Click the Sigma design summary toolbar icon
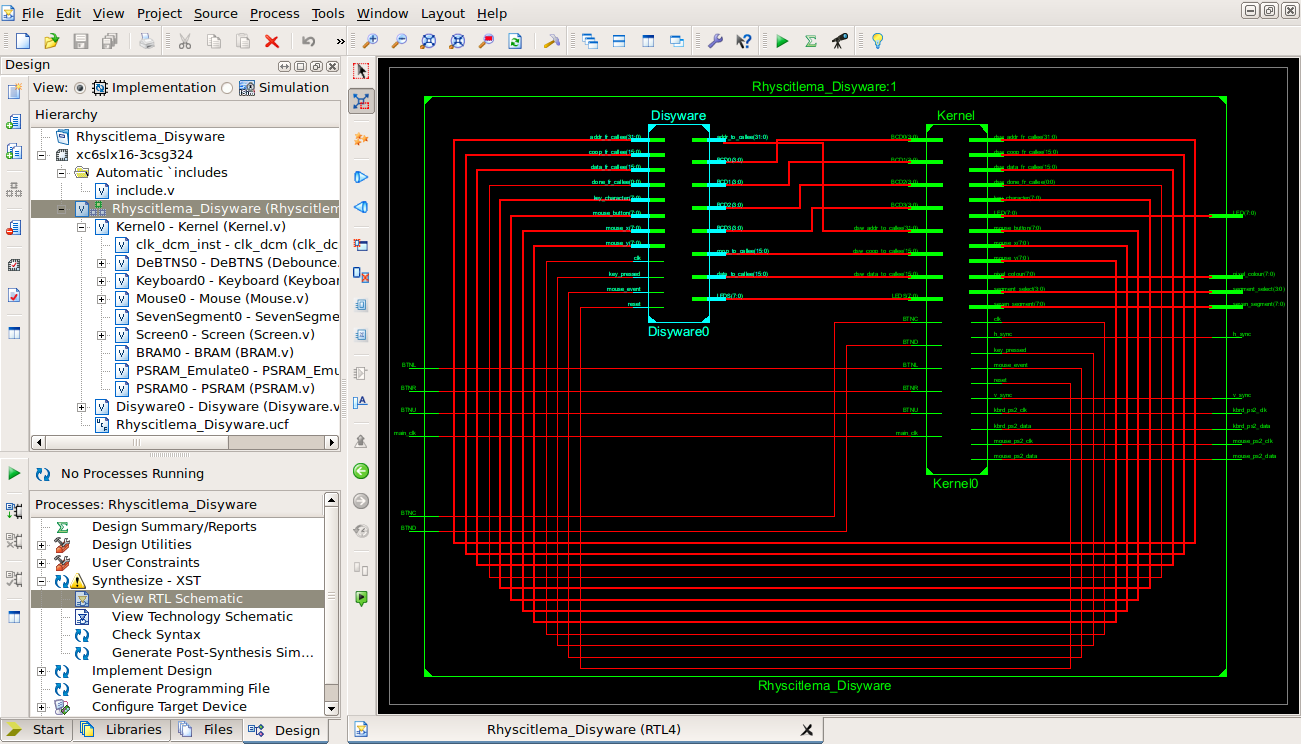This screenshot has height=744, width=1301. click(x=811, y=41)
